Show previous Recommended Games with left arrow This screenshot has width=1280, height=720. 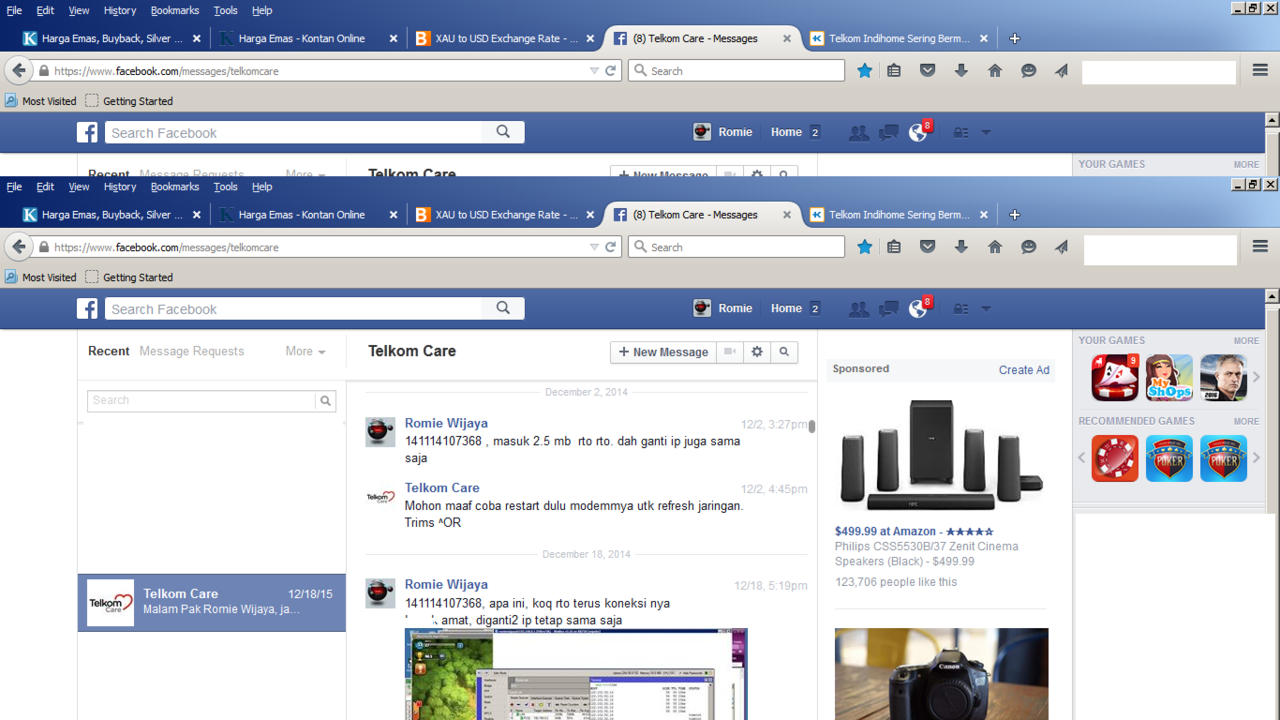(x=1081, y=459)
